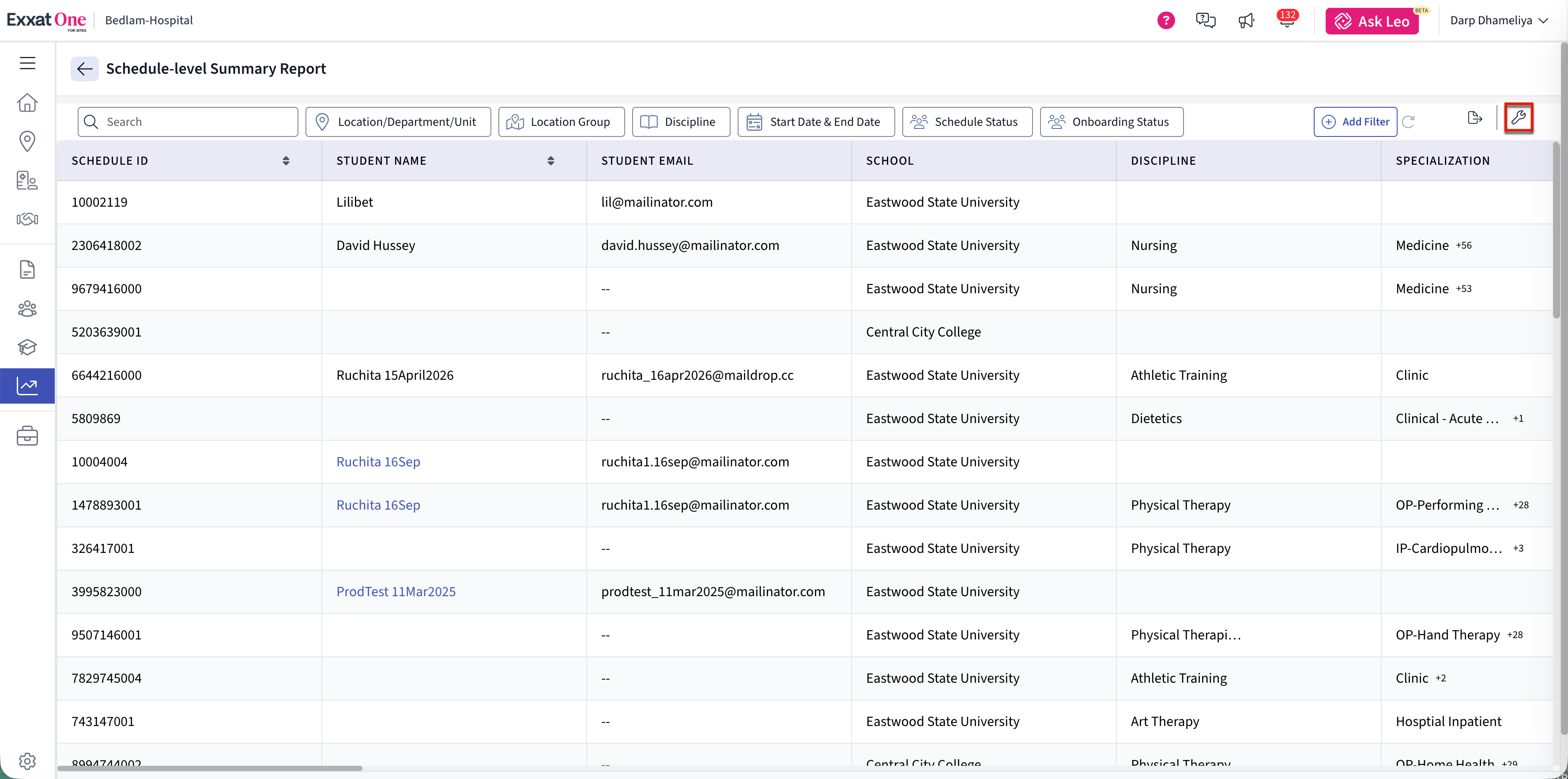Click the refresh filters icon
The height and width of the screenshot is (779, 1568).
[1409, 122]
